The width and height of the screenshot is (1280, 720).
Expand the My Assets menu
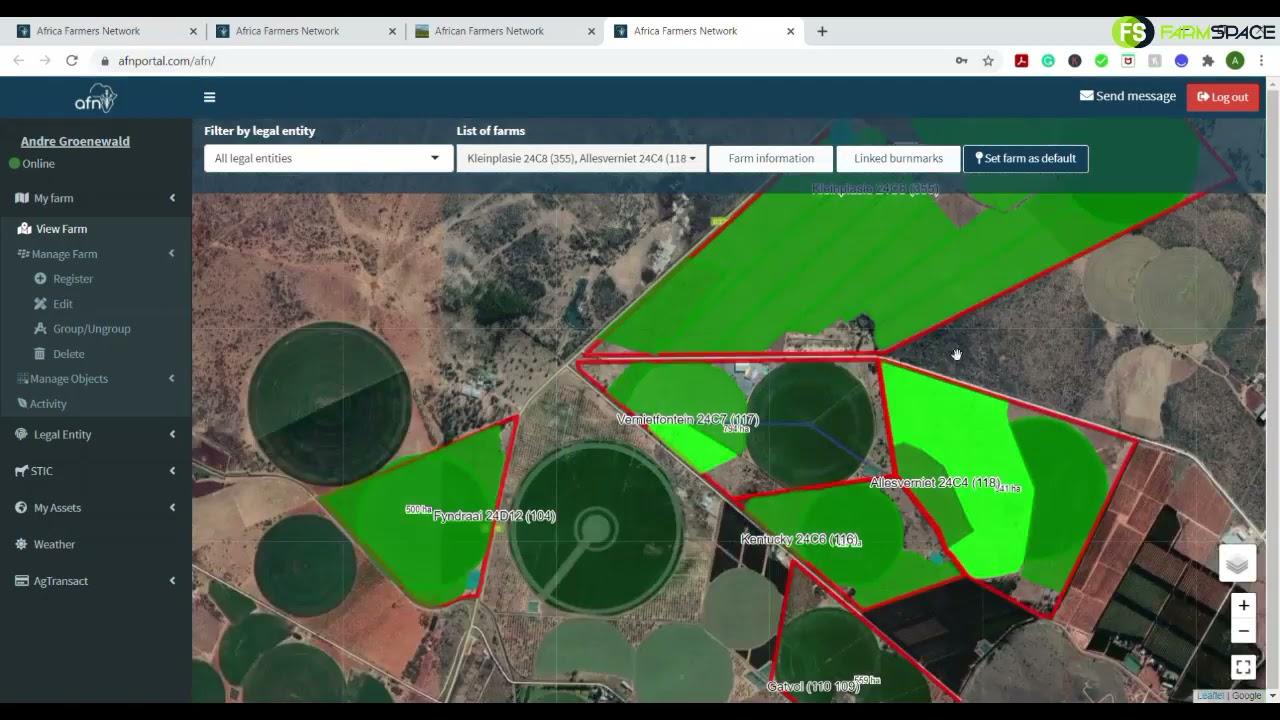(x=96, y=508)
